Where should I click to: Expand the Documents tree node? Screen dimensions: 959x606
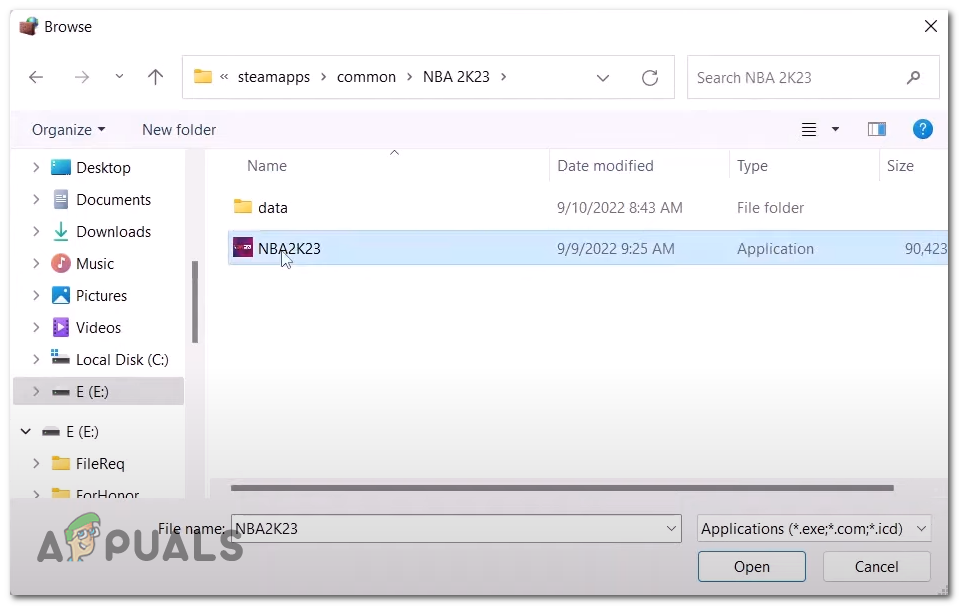tap(35, 199)
